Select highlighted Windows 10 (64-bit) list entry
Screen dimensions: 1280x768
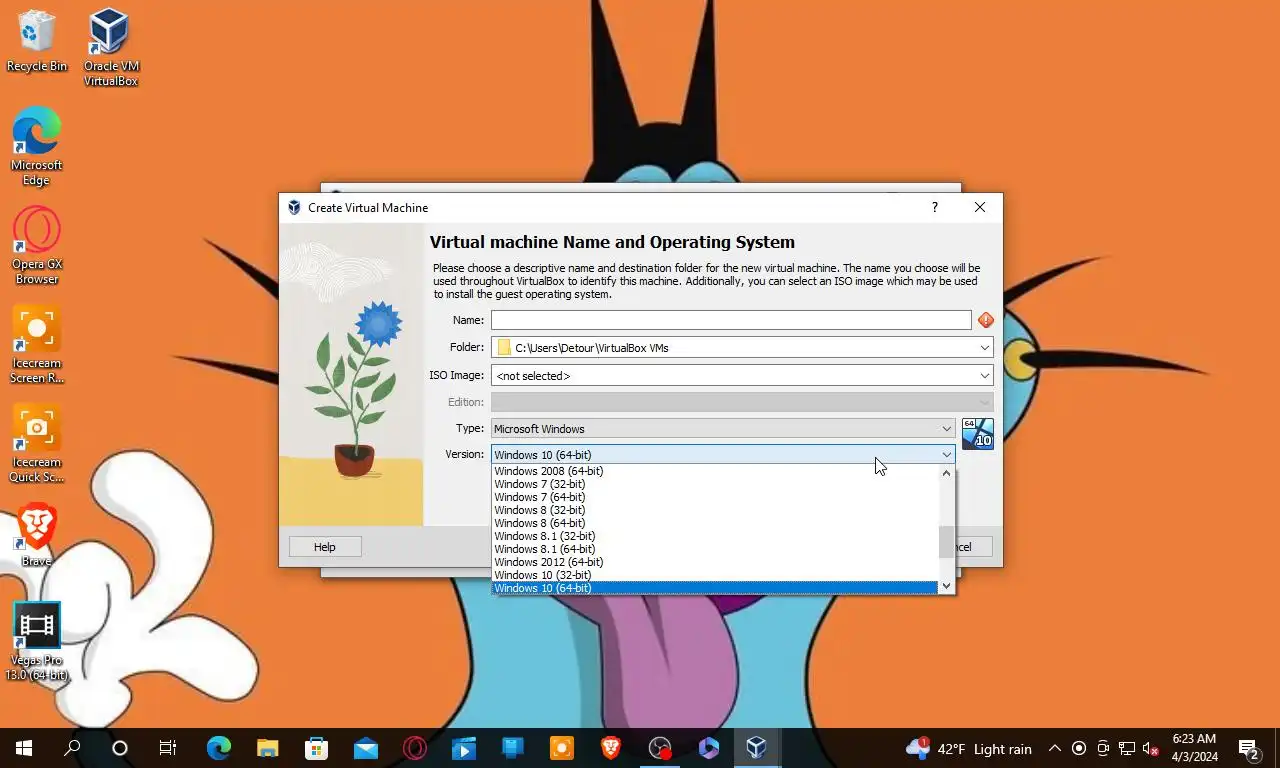(714, 588)
